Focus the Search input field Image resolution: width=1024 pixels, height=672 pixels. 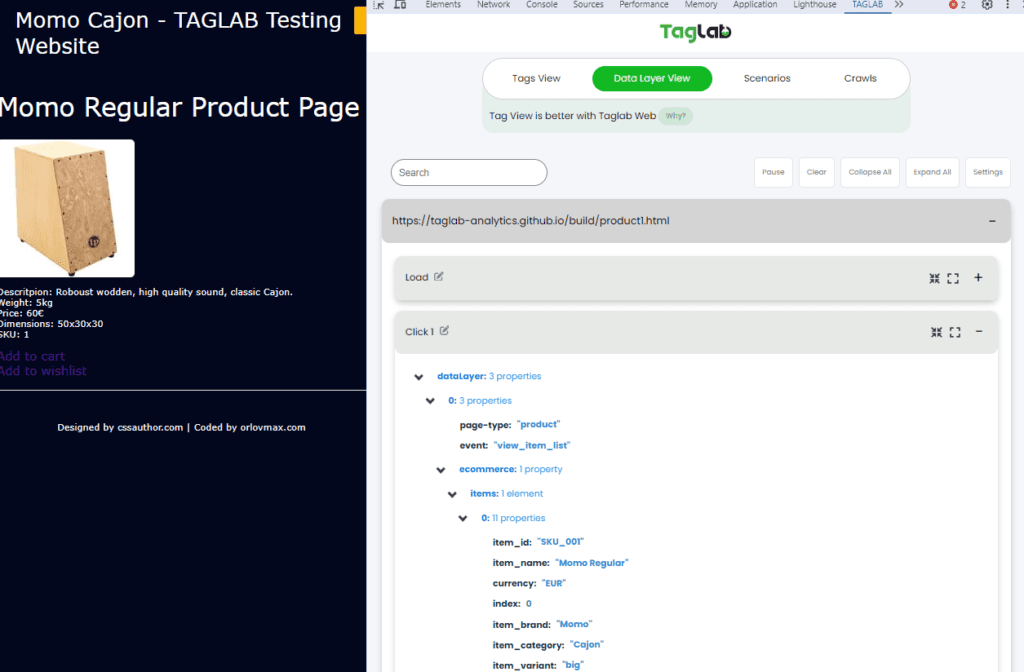pos(469,172)
